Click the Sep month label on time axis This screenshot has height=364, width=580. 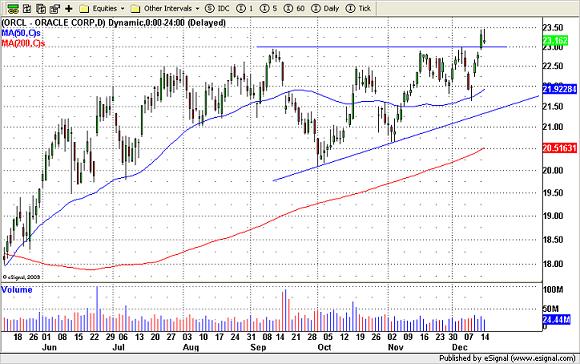tap(258, 347)
